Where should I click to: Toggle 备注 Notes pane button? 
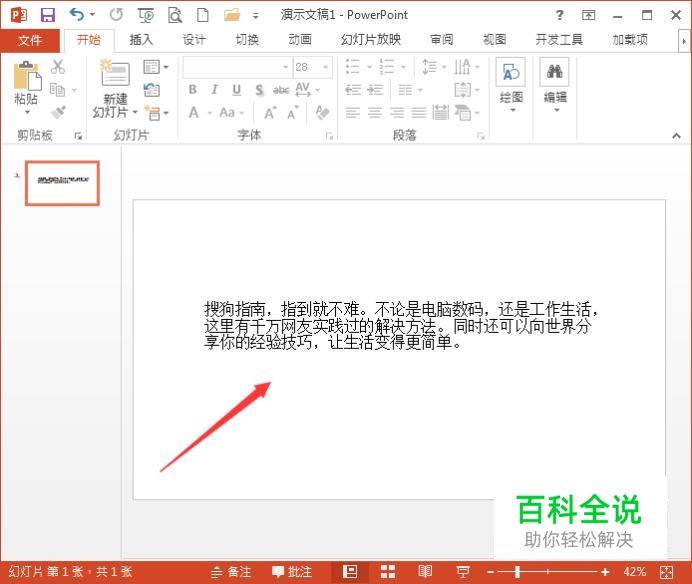tap(231, 572)
